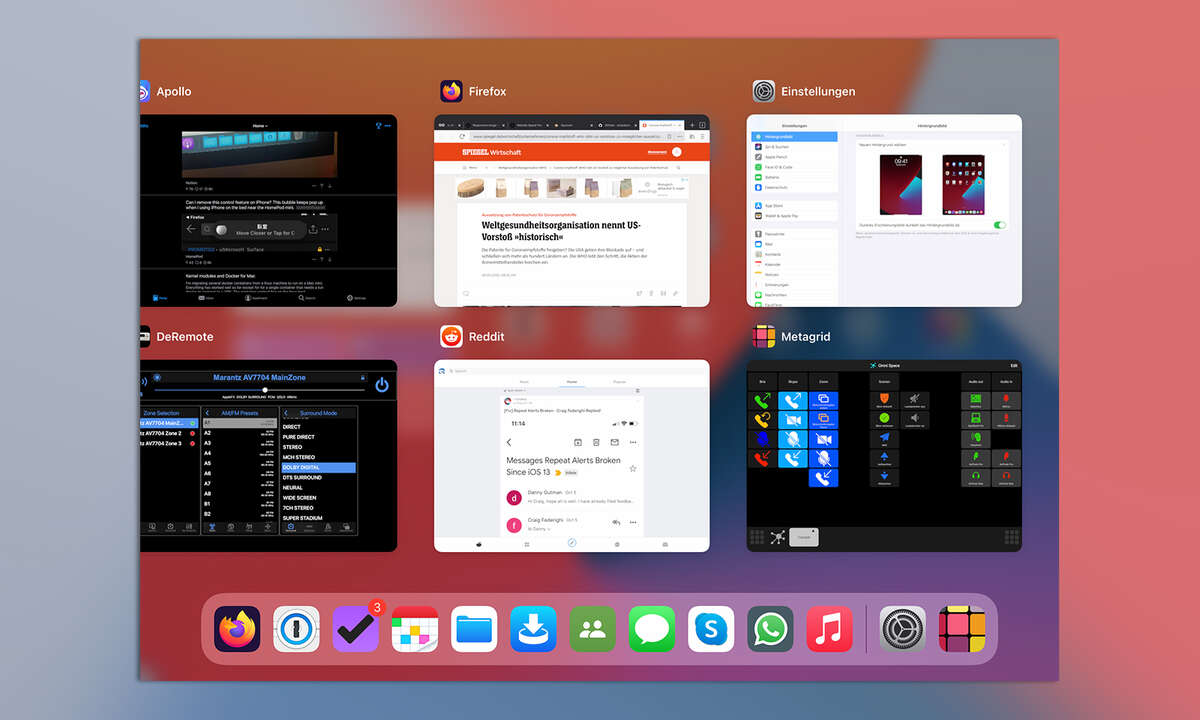Tap the new-tab plus in the Firefox card
Image resolution: width=1200 pixels, height=720 pixels.
(x=692, y=124)
